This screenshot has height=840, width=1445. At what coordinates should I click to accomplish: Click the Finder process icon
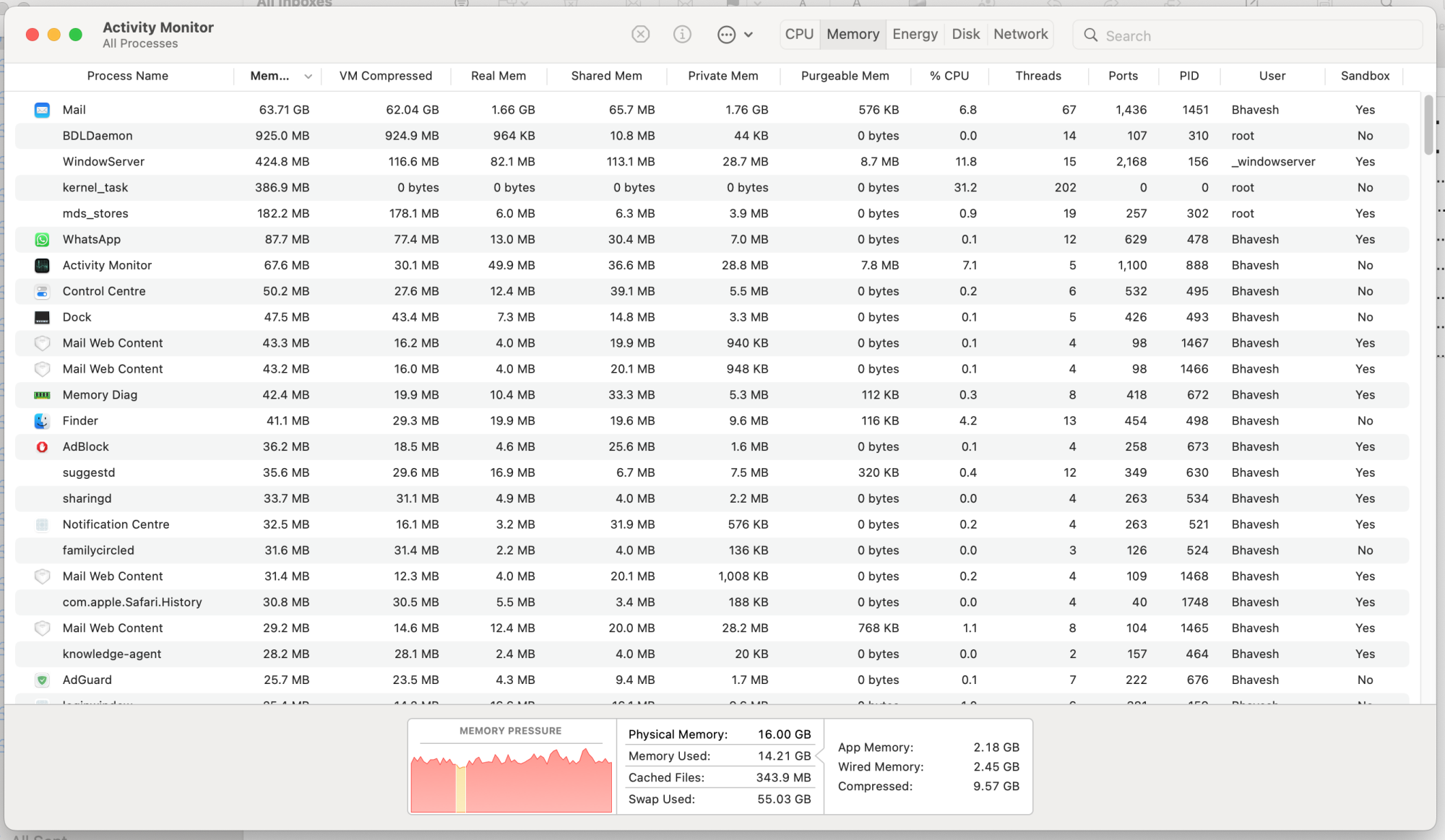coord(42,420)
